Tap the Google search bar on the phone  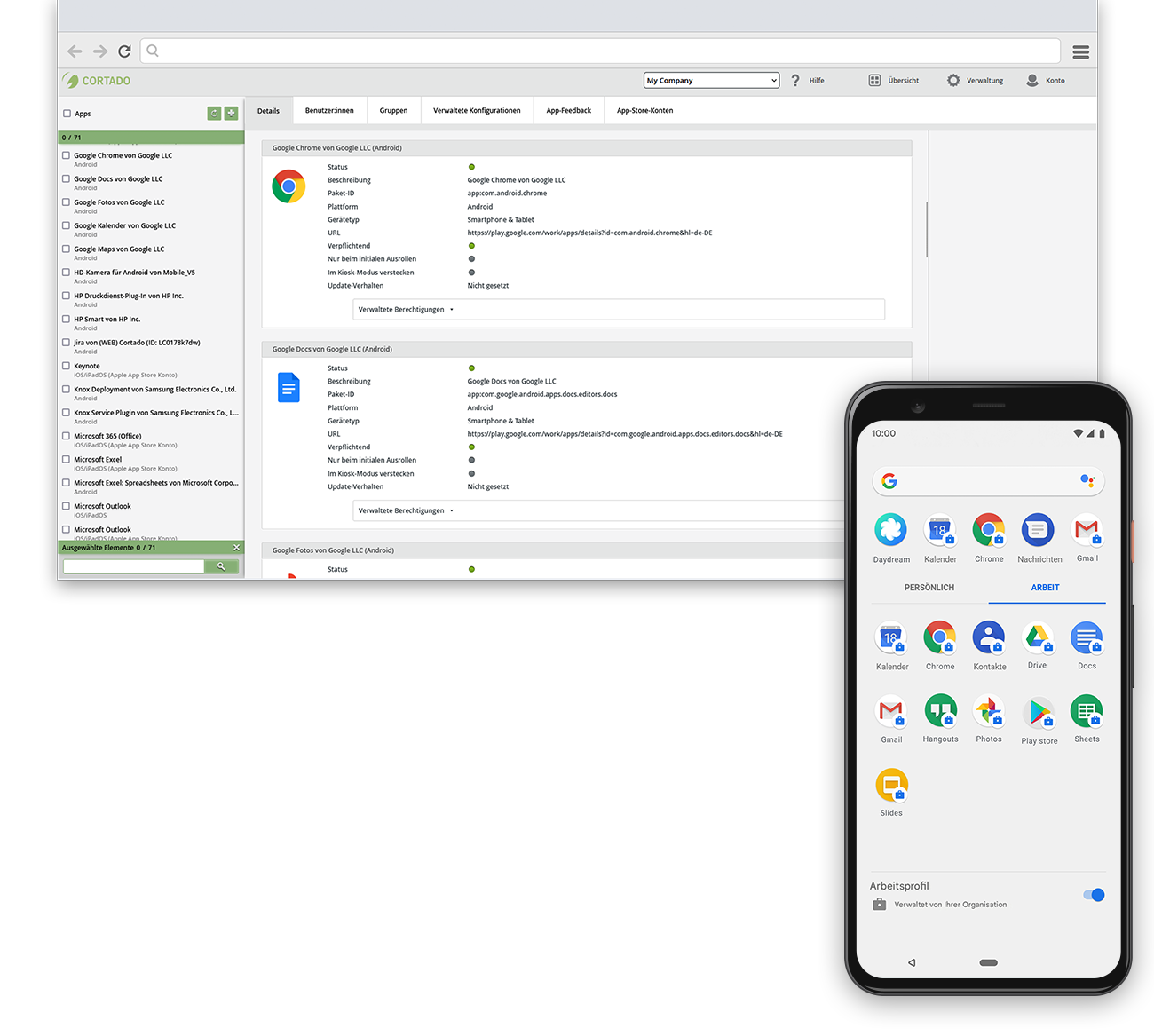pyautogui.click(x=989, y=480)
